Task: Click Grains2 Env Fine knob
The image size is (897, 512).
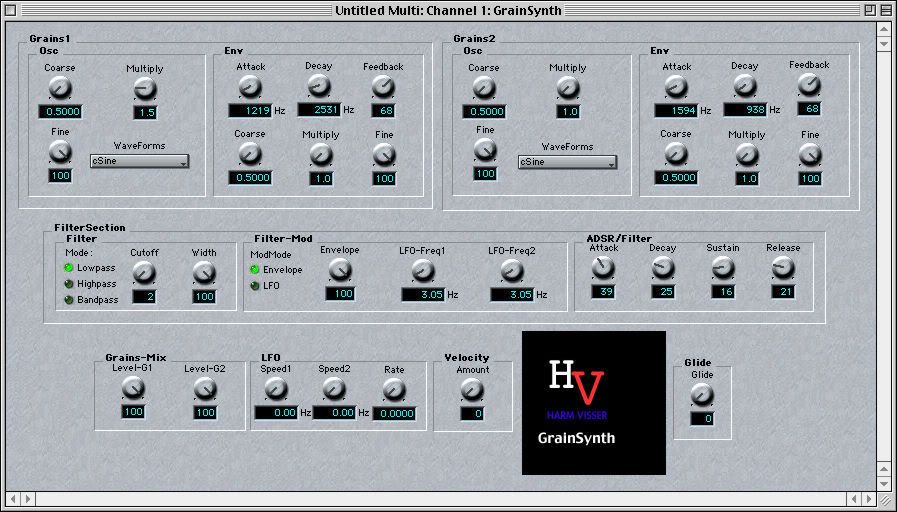Action: [x=810, y=154]
